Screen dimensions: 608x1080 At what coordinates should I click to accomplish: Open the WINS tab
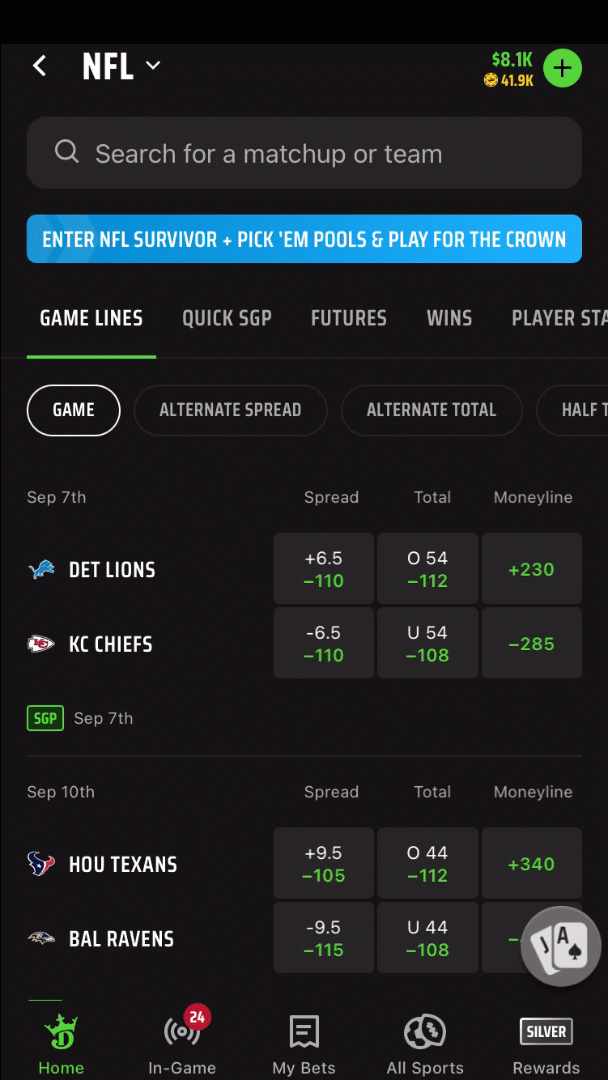[x=449, y=318]
